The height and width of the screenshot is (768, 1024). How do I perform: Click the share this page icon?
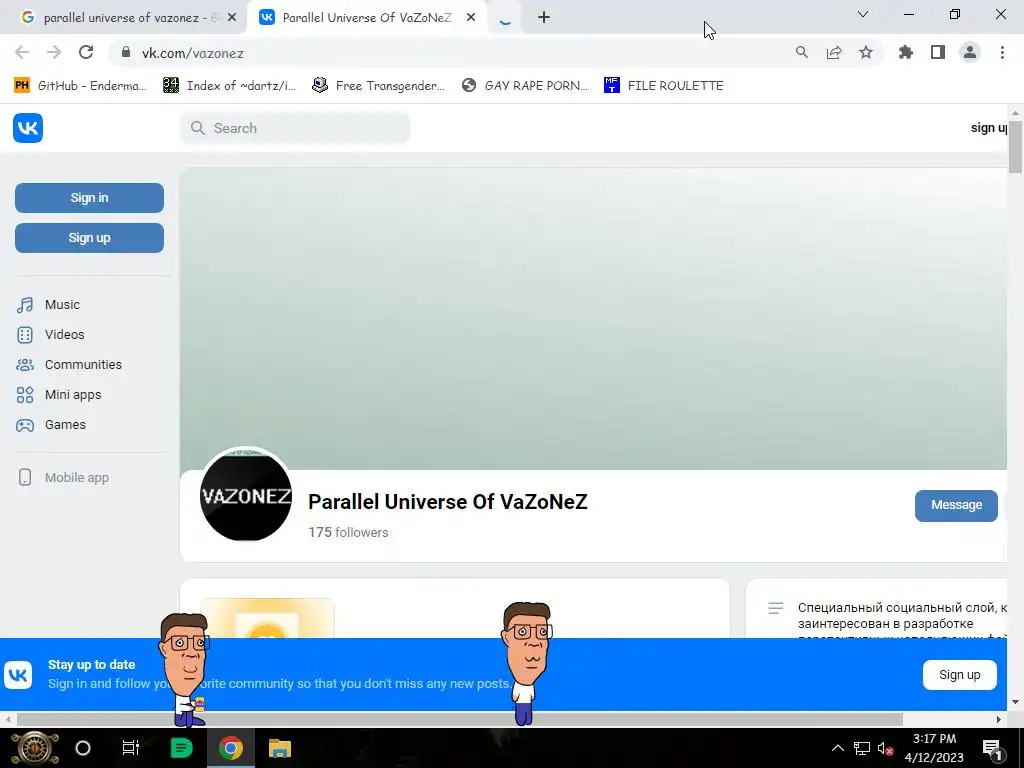click(834, 53)
